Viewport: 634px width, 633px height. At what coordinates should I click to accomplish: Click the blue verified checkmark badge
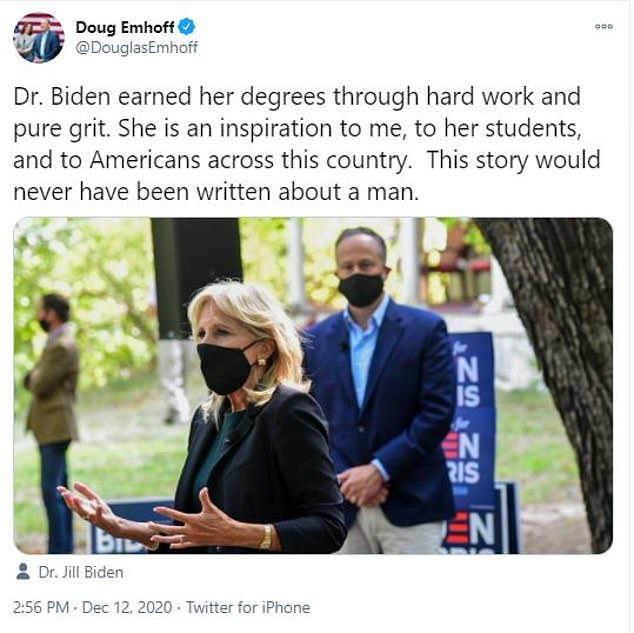[187, 27]
